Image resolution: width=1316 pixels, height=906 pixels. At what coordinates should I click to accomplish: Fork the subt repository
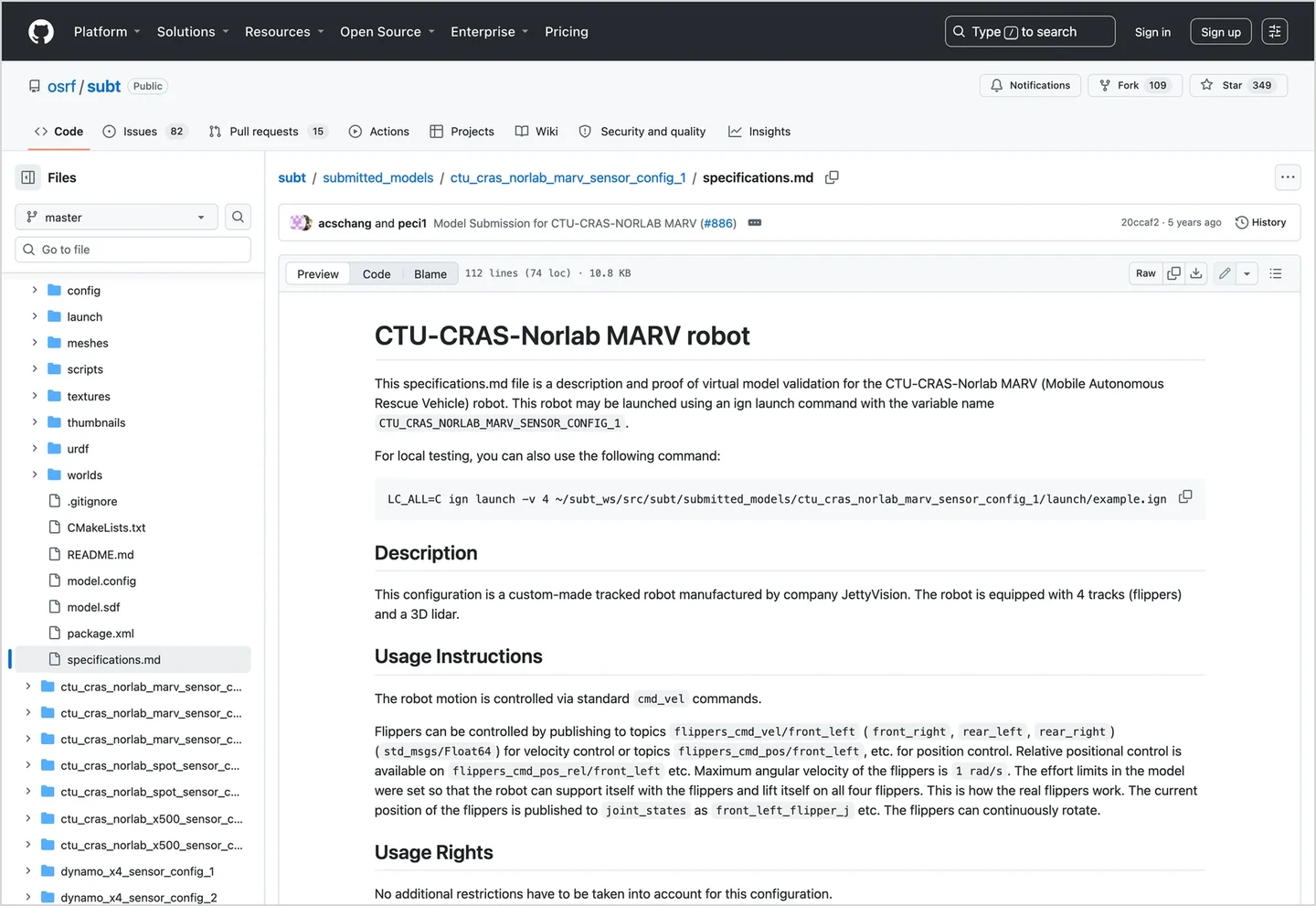tap(1135, 85)
